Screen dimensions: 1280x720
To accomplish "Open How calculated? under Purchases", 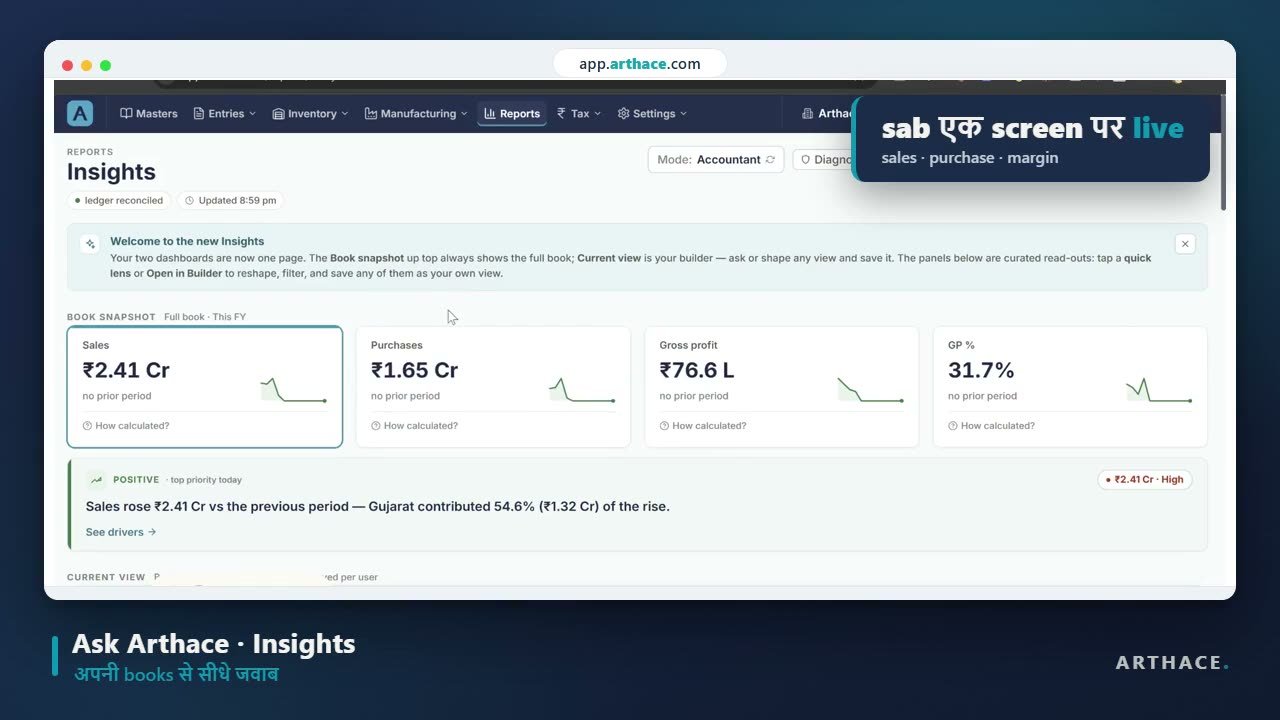I will click(x=414, y=426).
